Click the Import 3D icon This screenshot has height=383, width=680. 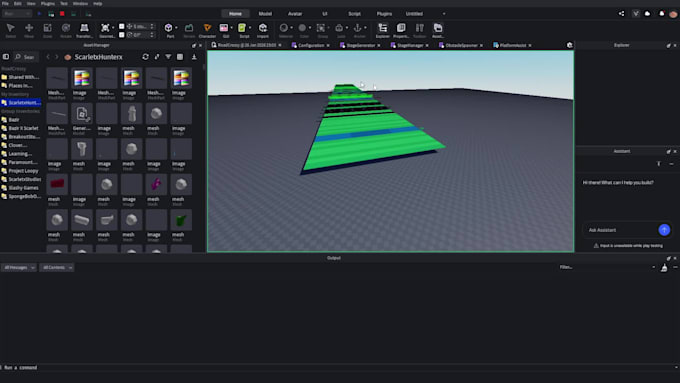coord(263,28)
